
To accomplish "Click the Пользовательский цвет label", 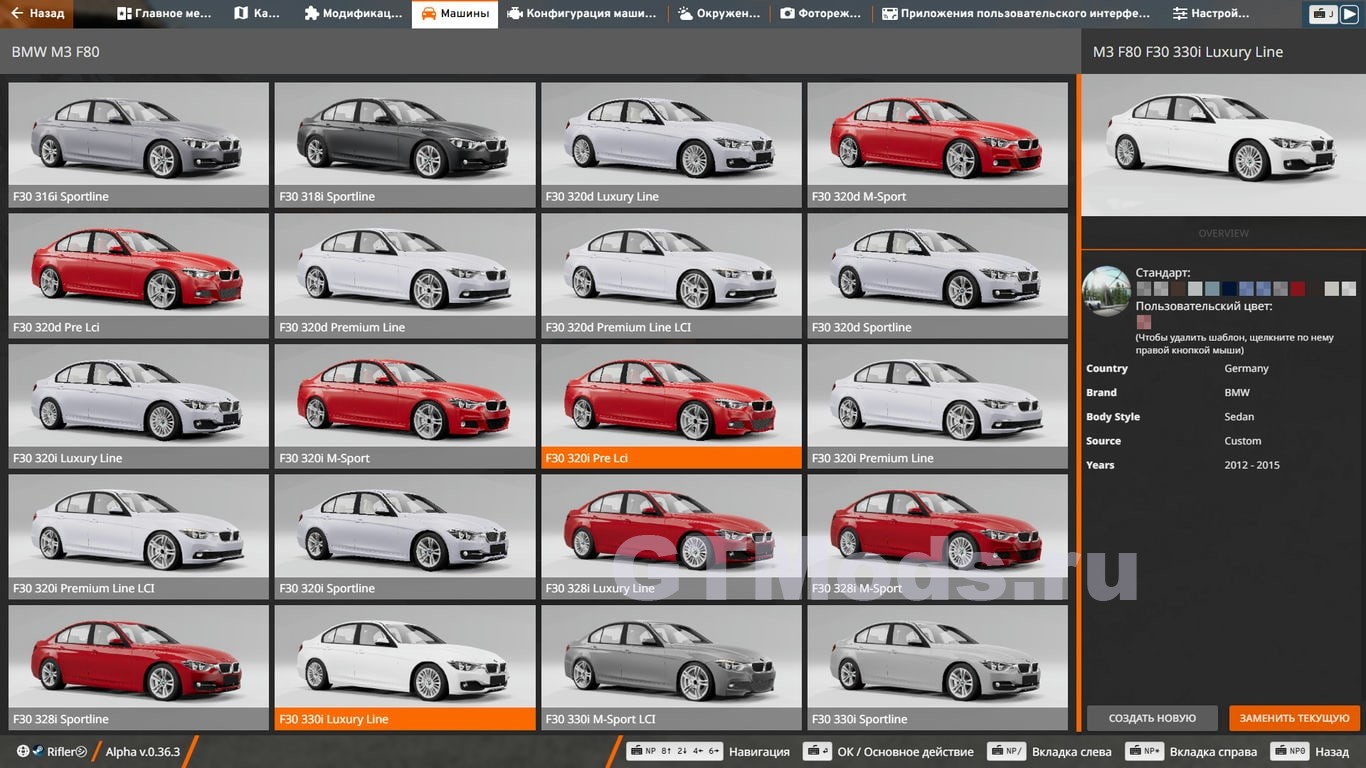I will (1204, 306).
